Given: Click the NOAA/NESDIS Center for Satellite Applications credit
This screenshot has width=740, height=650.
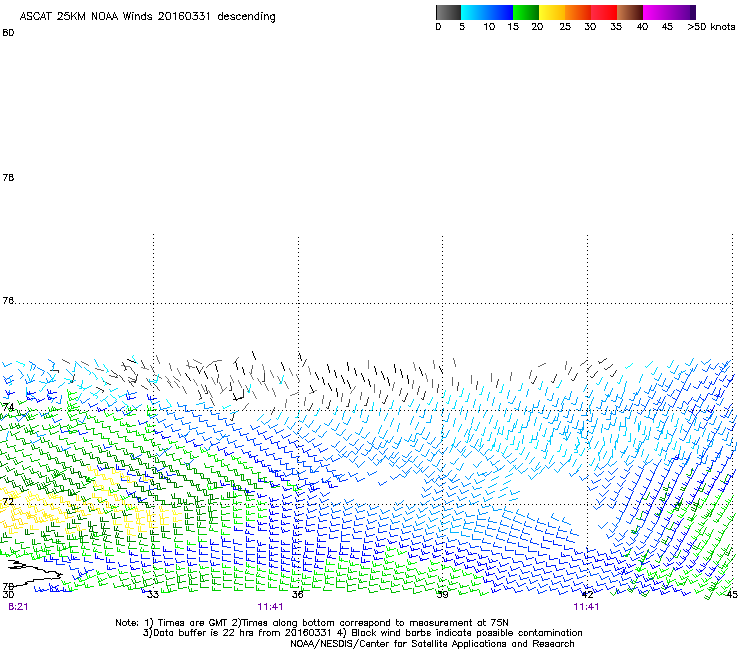Looking at the screenshot, I should pos(432,644).
